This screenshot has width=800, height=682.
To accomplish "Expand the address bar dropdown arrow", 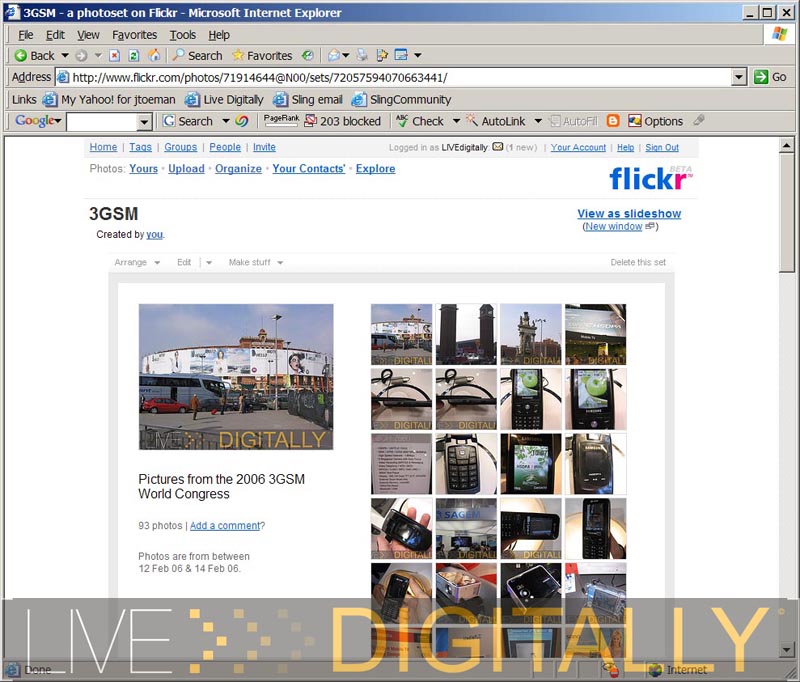I will click(739, 77).
